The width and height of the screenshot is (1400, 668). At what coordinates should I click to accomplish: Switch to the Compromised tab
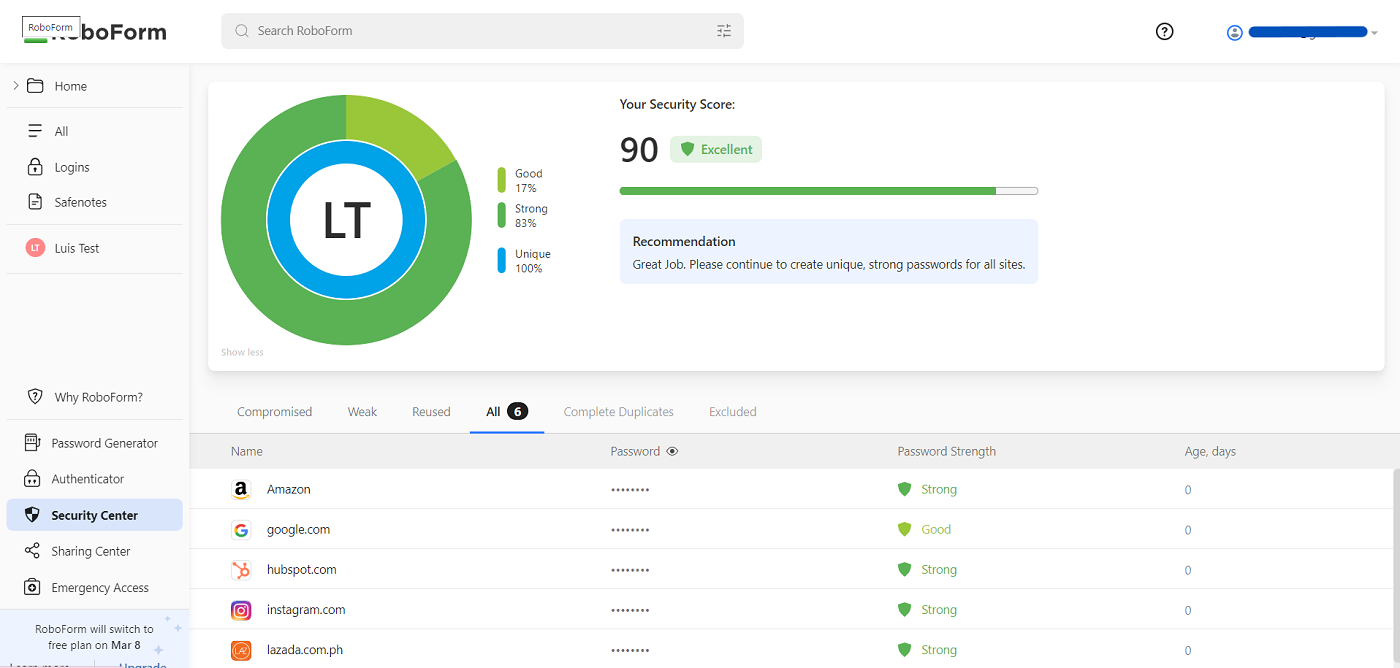tap(274, 412)
